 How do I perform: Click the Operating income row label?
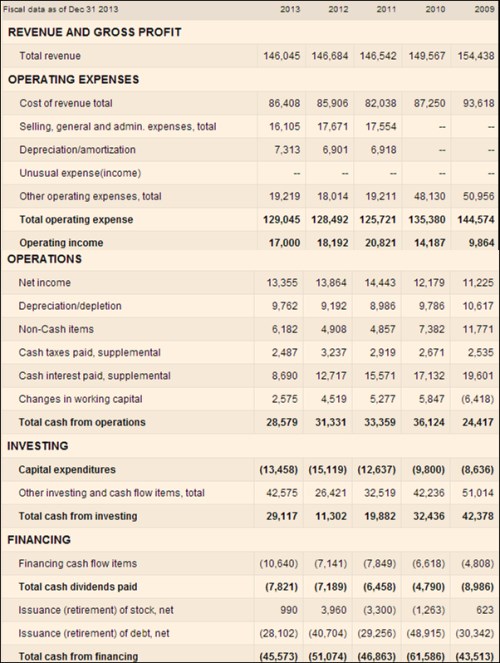pyautogui.click(x=61, y=243)
